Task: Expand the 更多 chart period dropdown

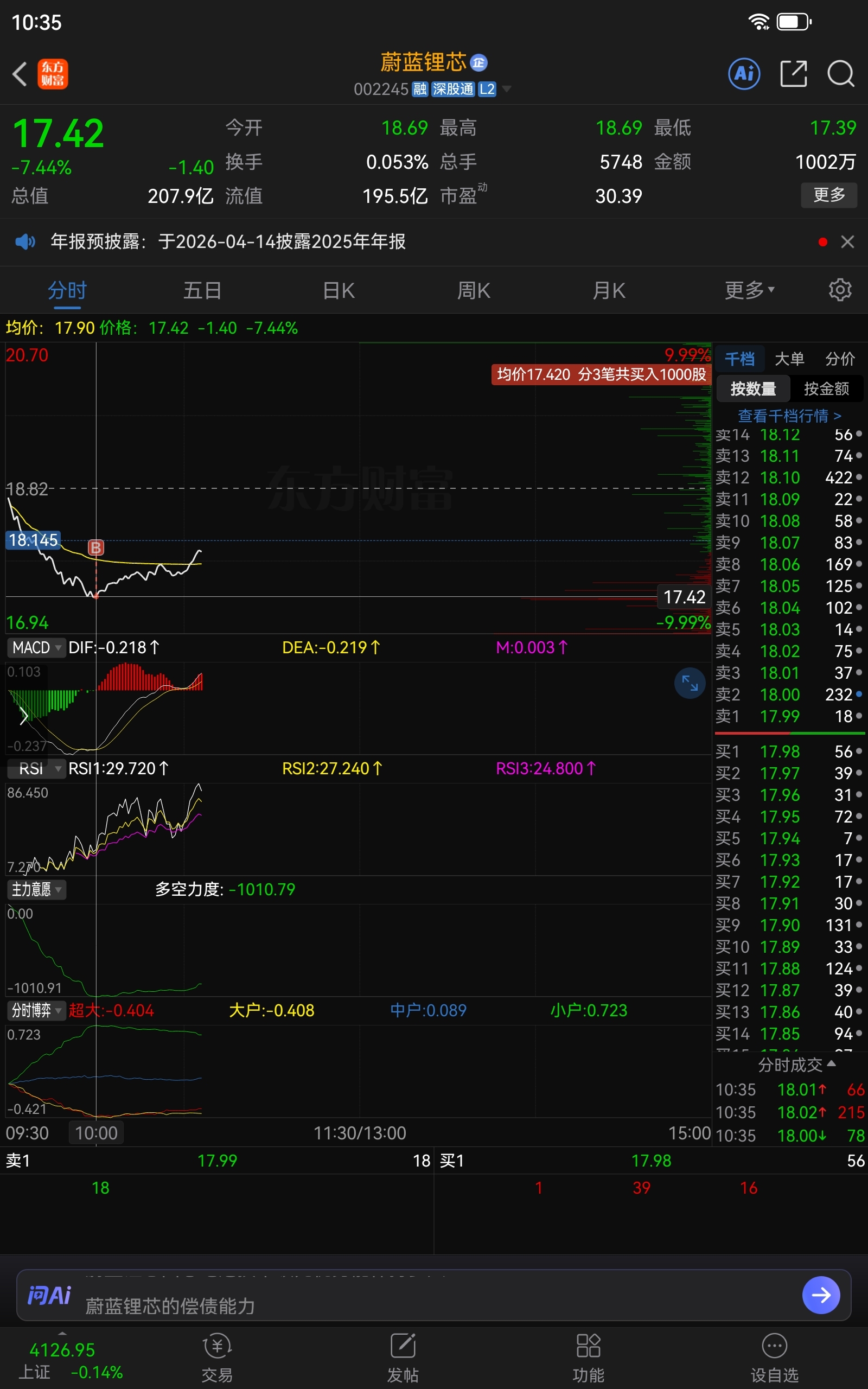Action: tap(750, 290)
